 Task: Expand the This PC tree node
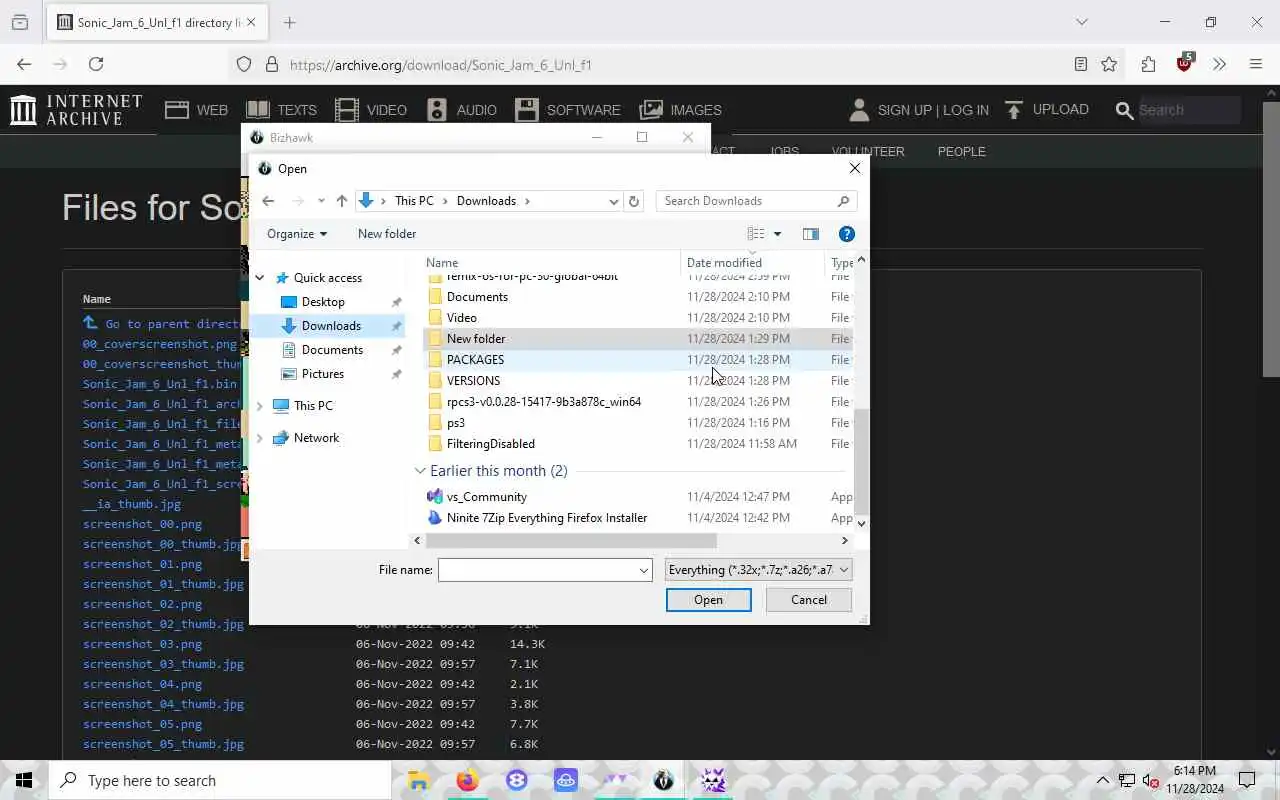click(x=260, y=406)
